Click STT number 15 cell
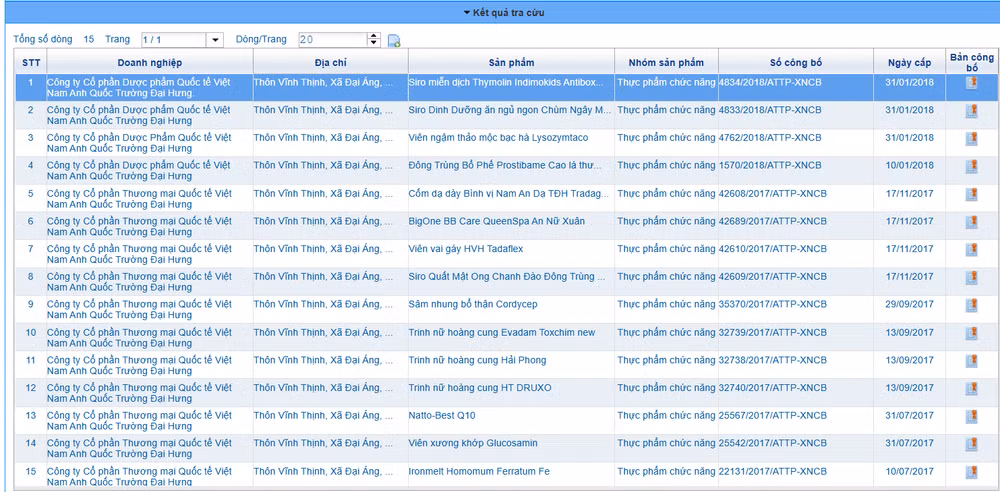Screen dimensions: 1000x492 31,472
